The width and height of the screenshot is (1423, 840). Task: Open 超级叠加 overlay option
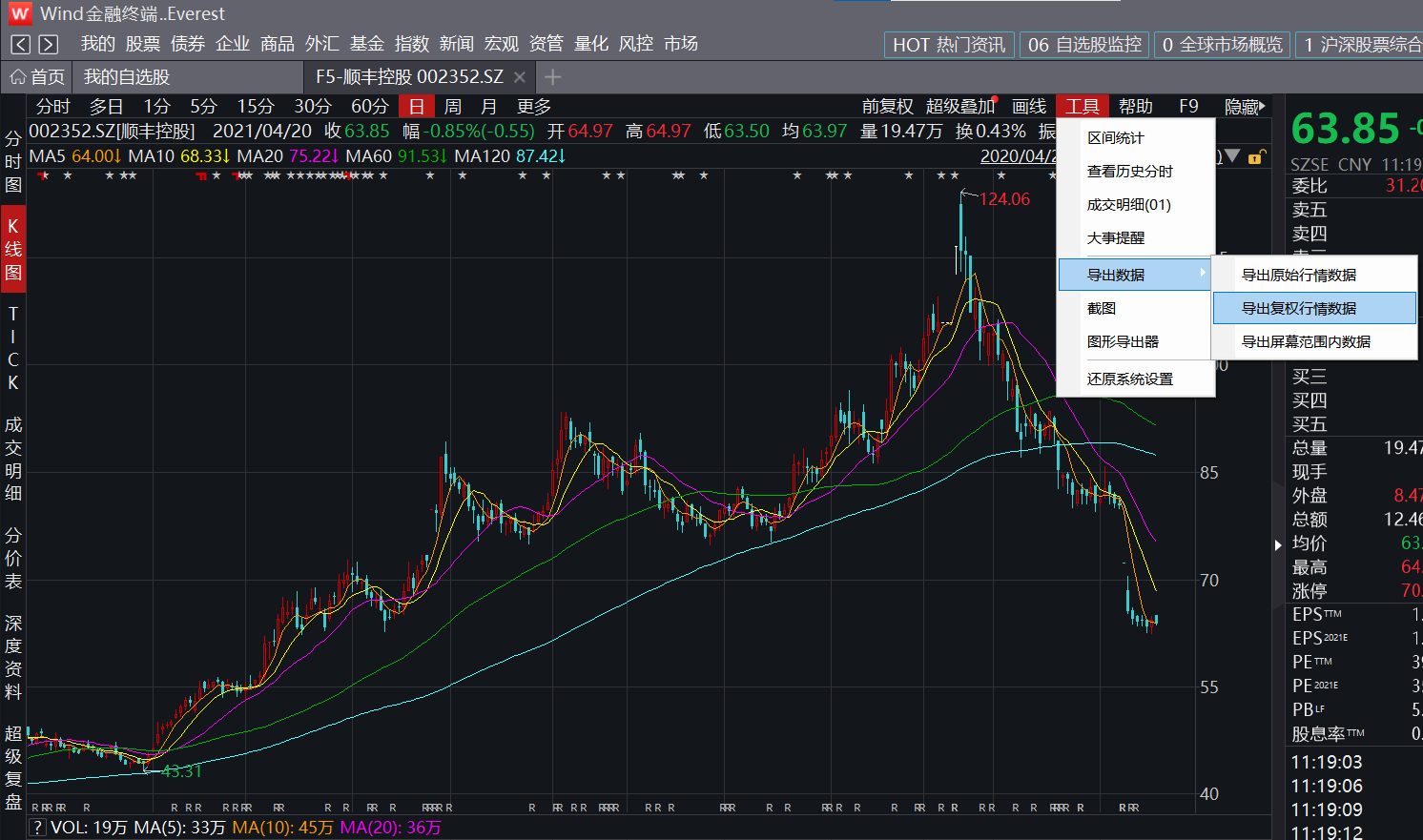959,107
